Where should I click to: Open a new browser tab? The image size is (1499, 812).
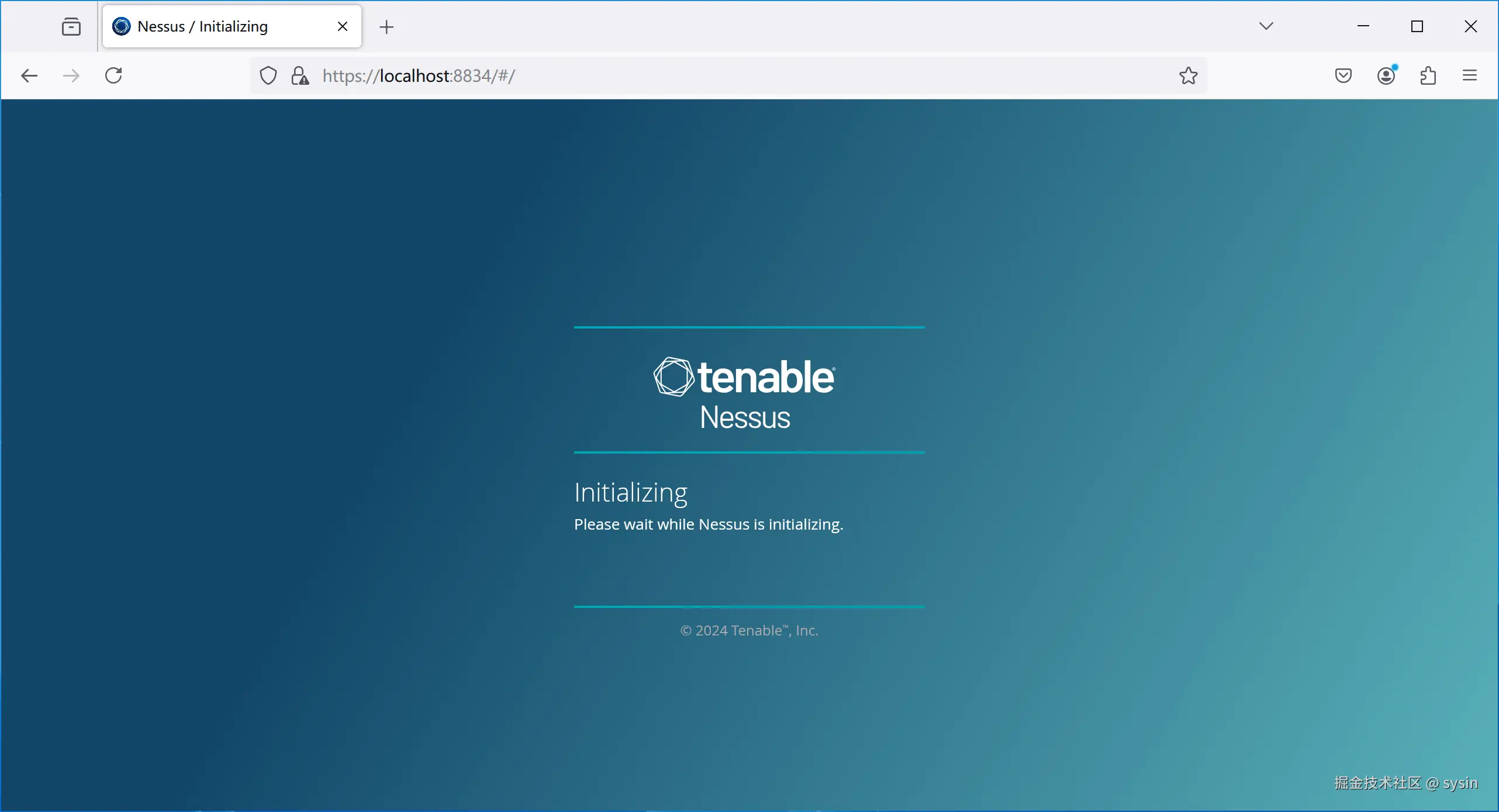tap(386, 26)
